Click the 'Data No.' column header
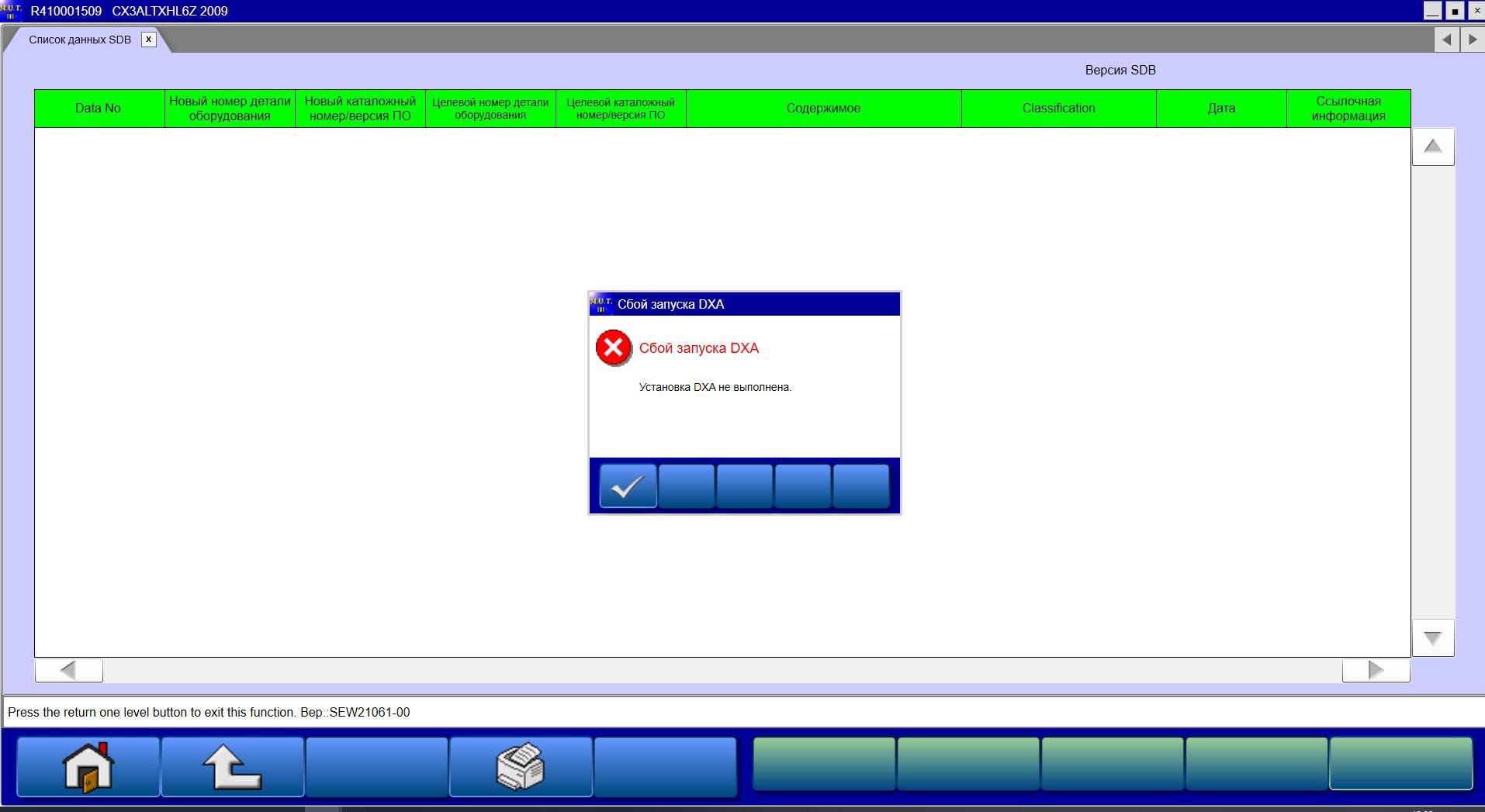This screenshot has width=1485, height=812. [99, 109]
